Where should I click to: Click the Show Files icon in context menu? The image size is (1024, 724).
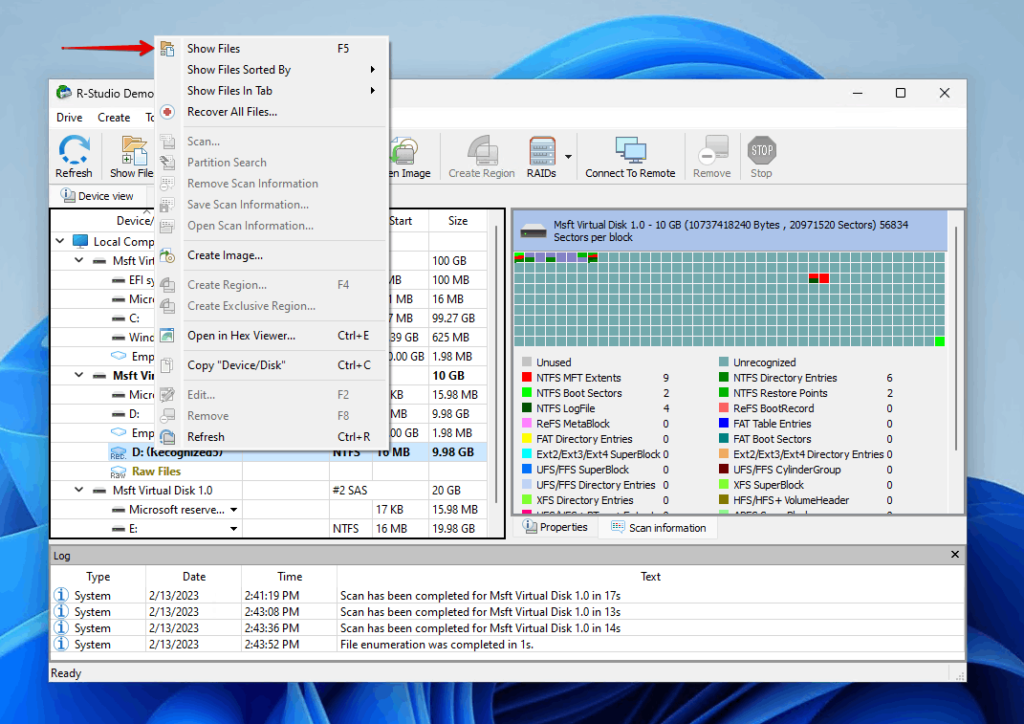click(x=168, y=49)
